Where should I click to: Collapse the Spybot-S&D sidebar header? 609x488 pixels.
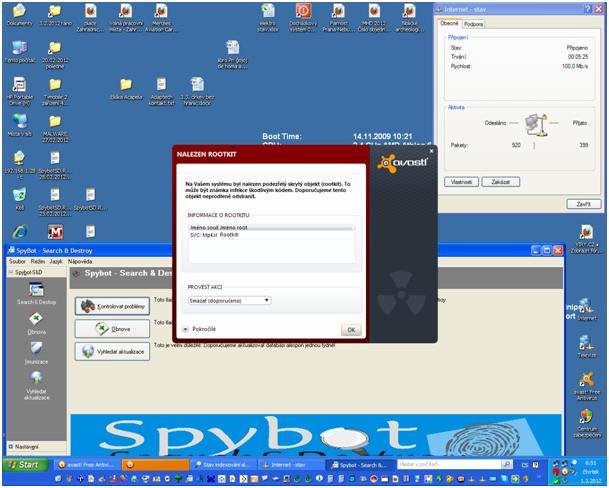[x=36, y=272]
